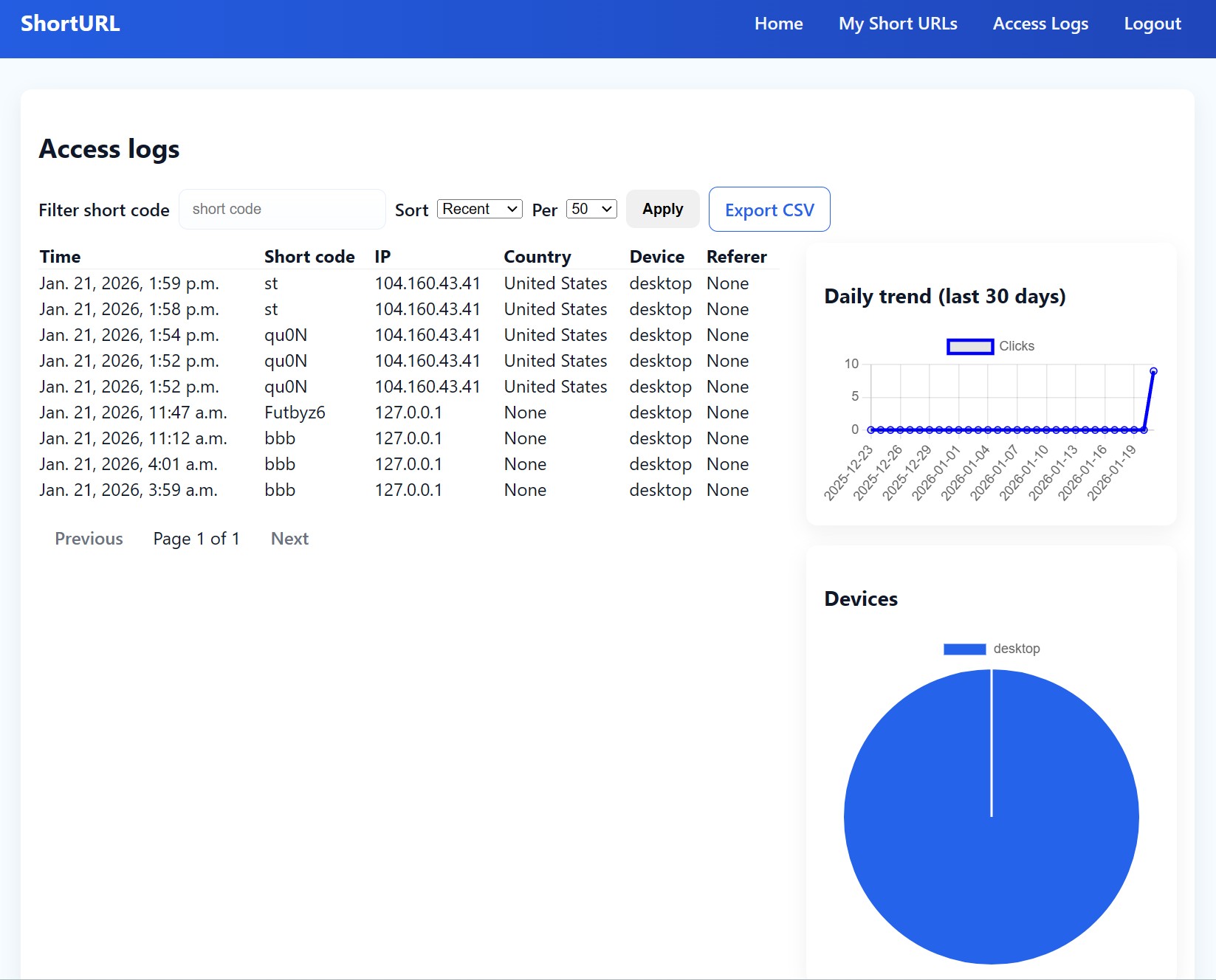Viewport: 1216px width, 980px height.
Task: Click Next pagination link
Action: [x=289, y=539]
